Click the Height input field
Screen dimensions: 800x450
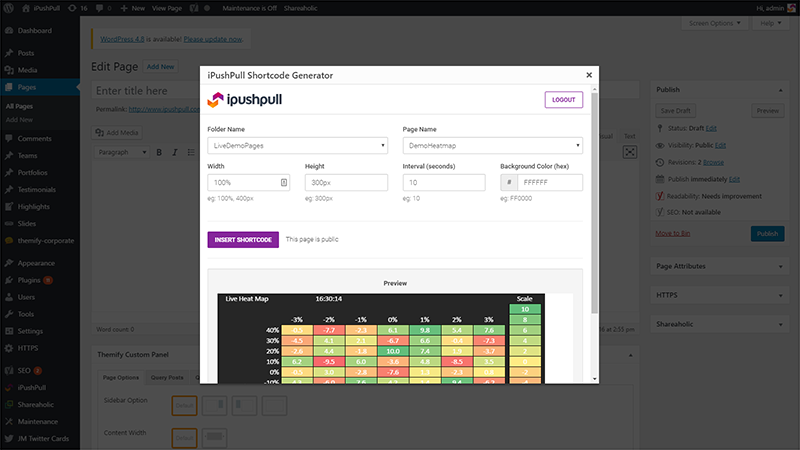click(346, 182)
